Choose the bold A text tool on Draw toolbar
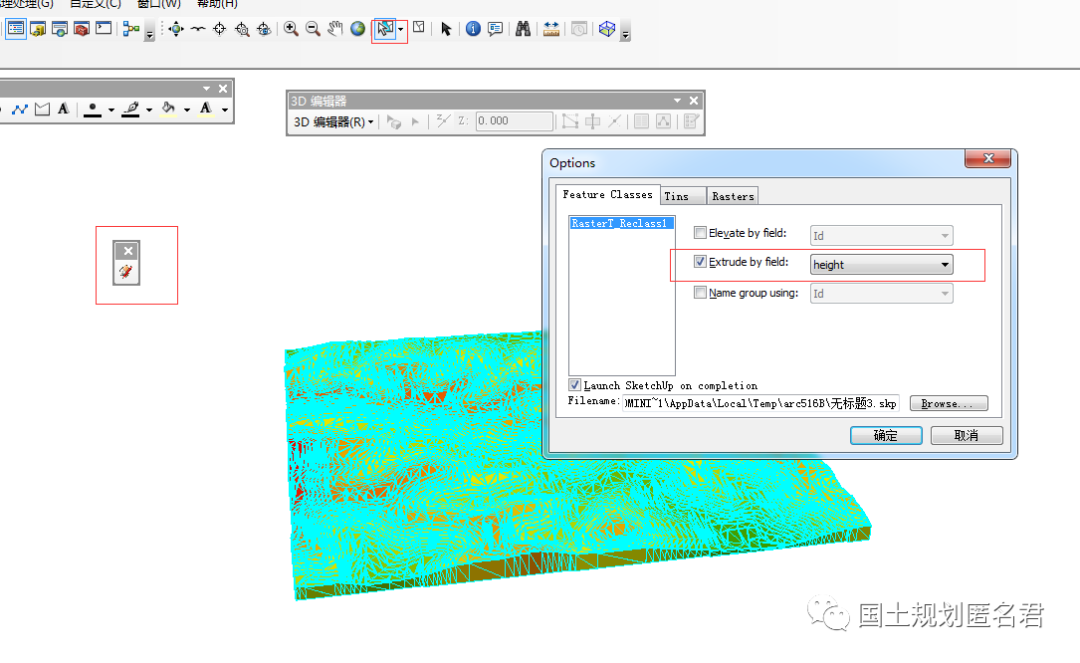The image size is (1080, 663). click(63, 109)
